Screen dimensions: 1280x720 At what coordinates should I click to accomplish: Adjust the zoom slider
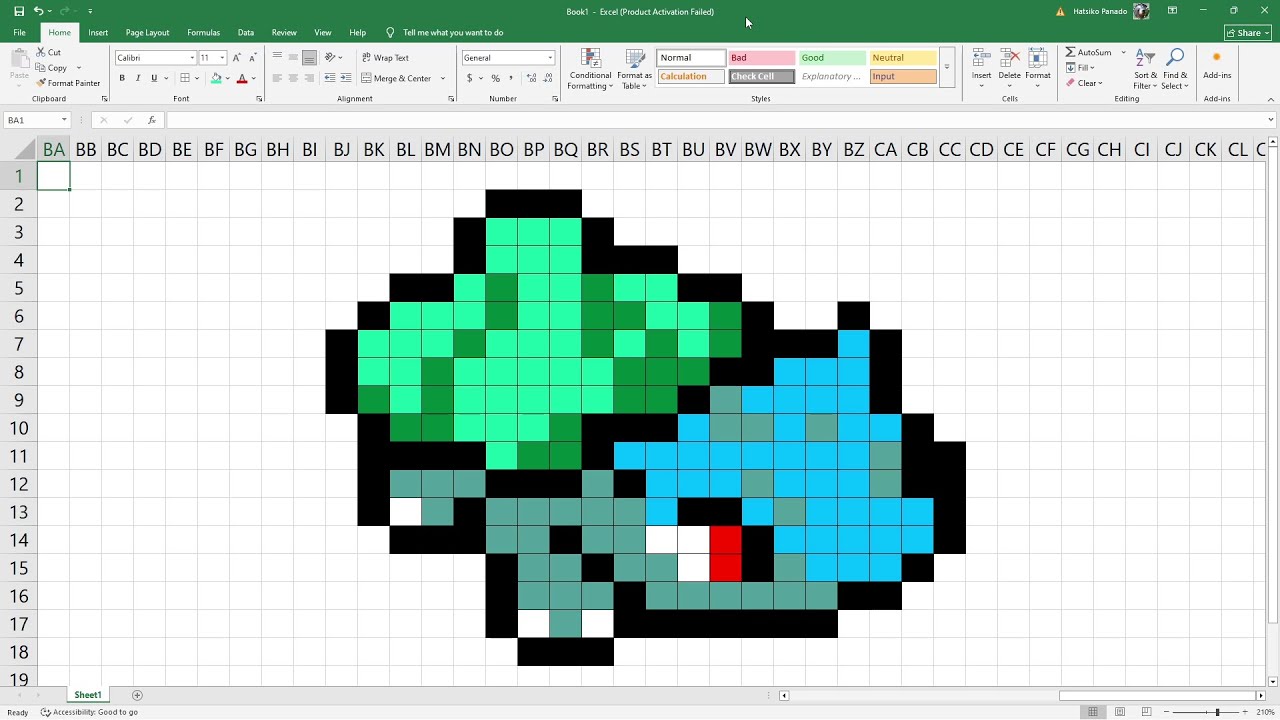click(1217, 712)
